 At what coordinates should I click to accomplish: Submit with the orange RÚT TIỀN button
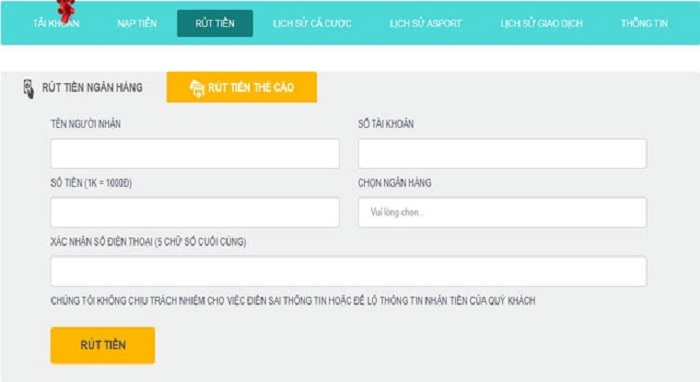point(103,345)
